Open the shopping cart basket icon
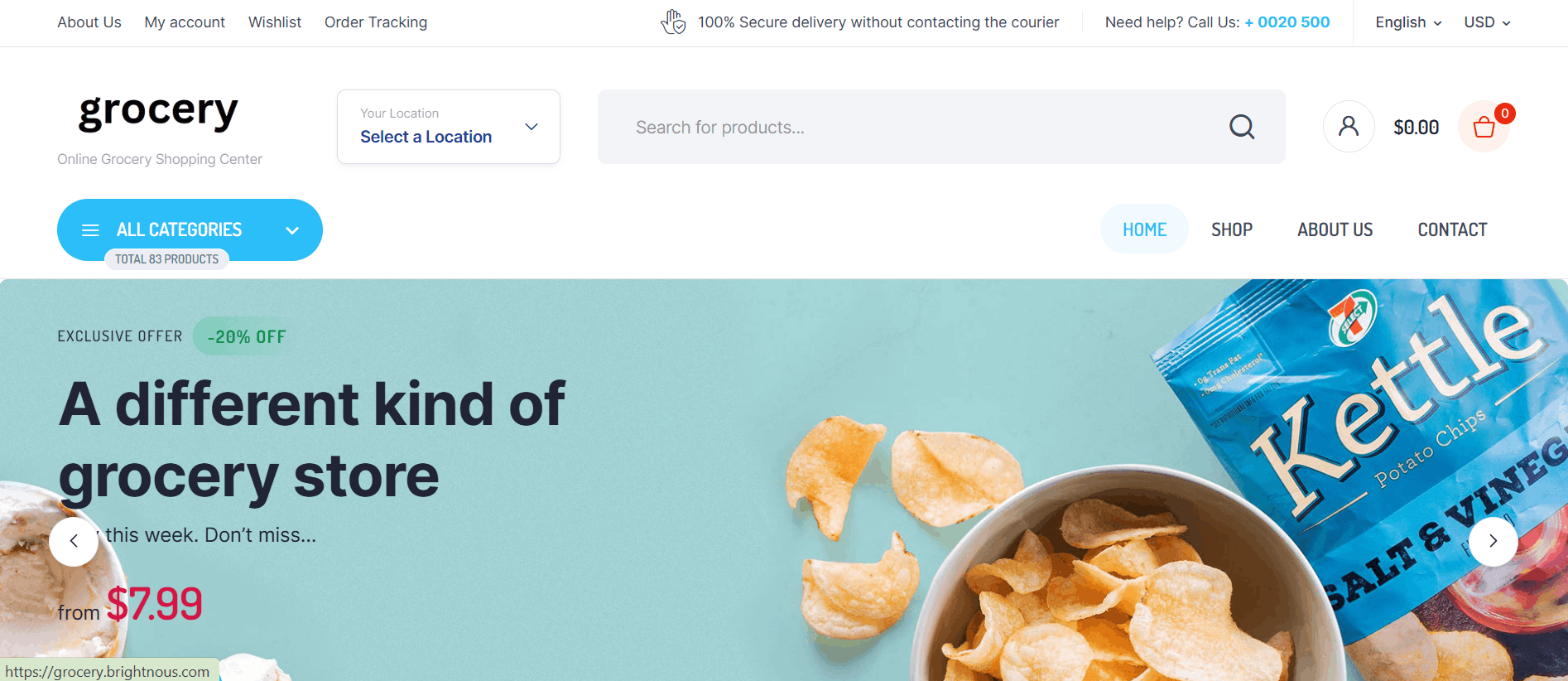1568x681 pixels. pos(1484,128)
